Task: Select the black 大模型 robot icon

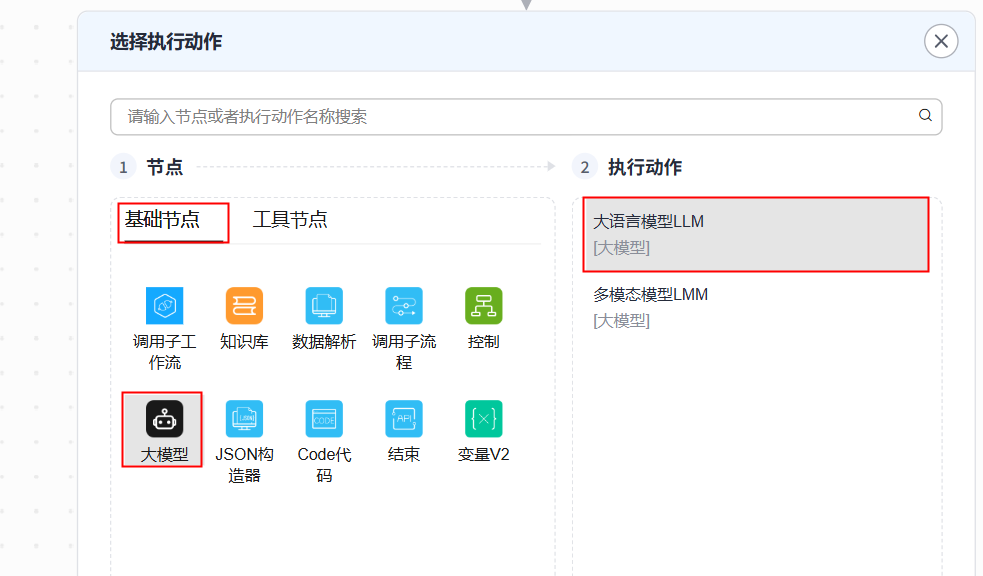Action: click(x=164, y=419)
